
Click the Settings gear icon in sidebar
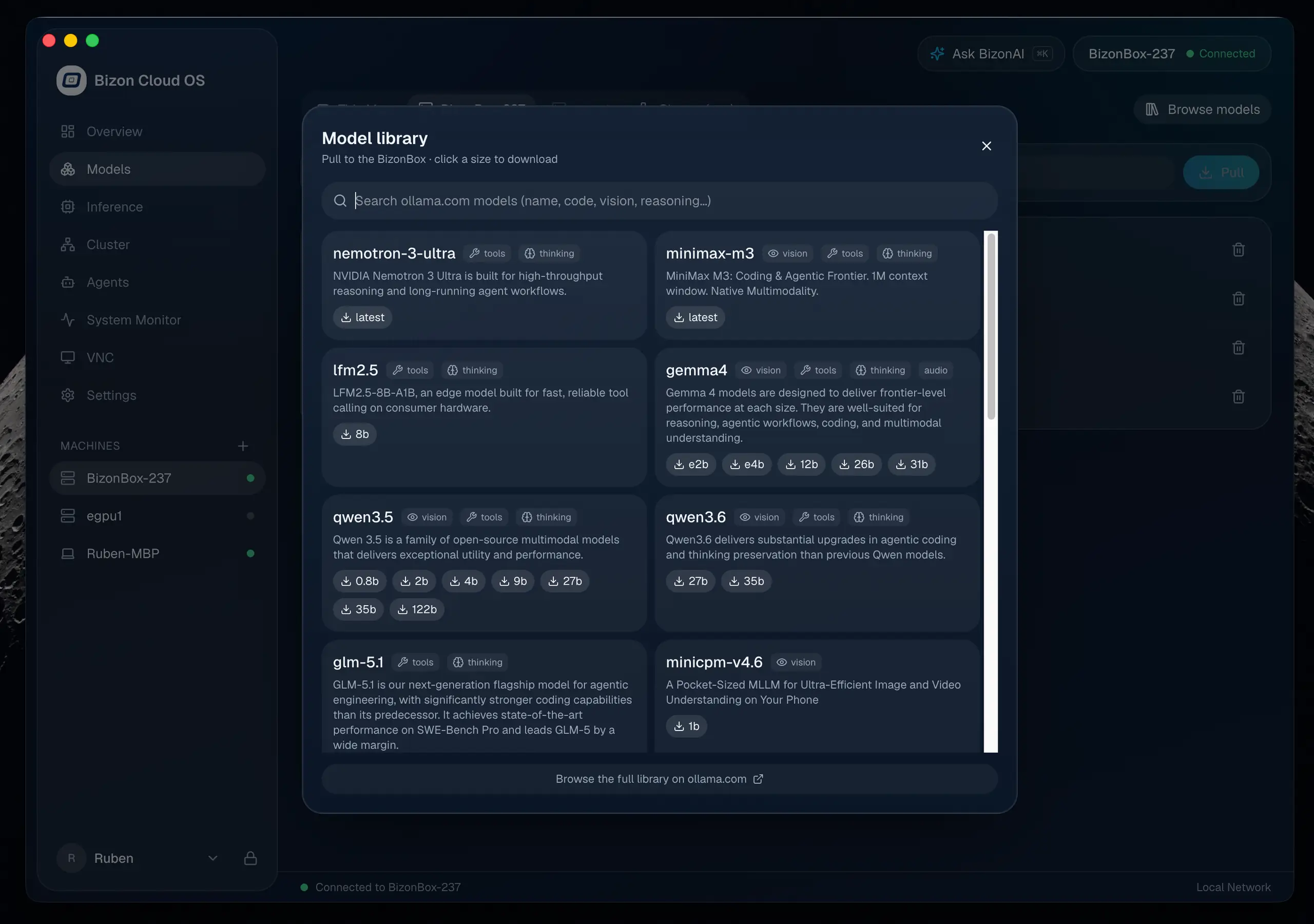[68, 395]
